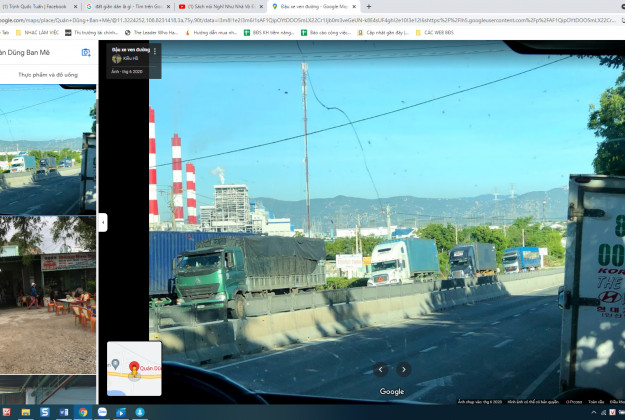
Task: Collapse the side panel arrow
Action: coord(103,222)
